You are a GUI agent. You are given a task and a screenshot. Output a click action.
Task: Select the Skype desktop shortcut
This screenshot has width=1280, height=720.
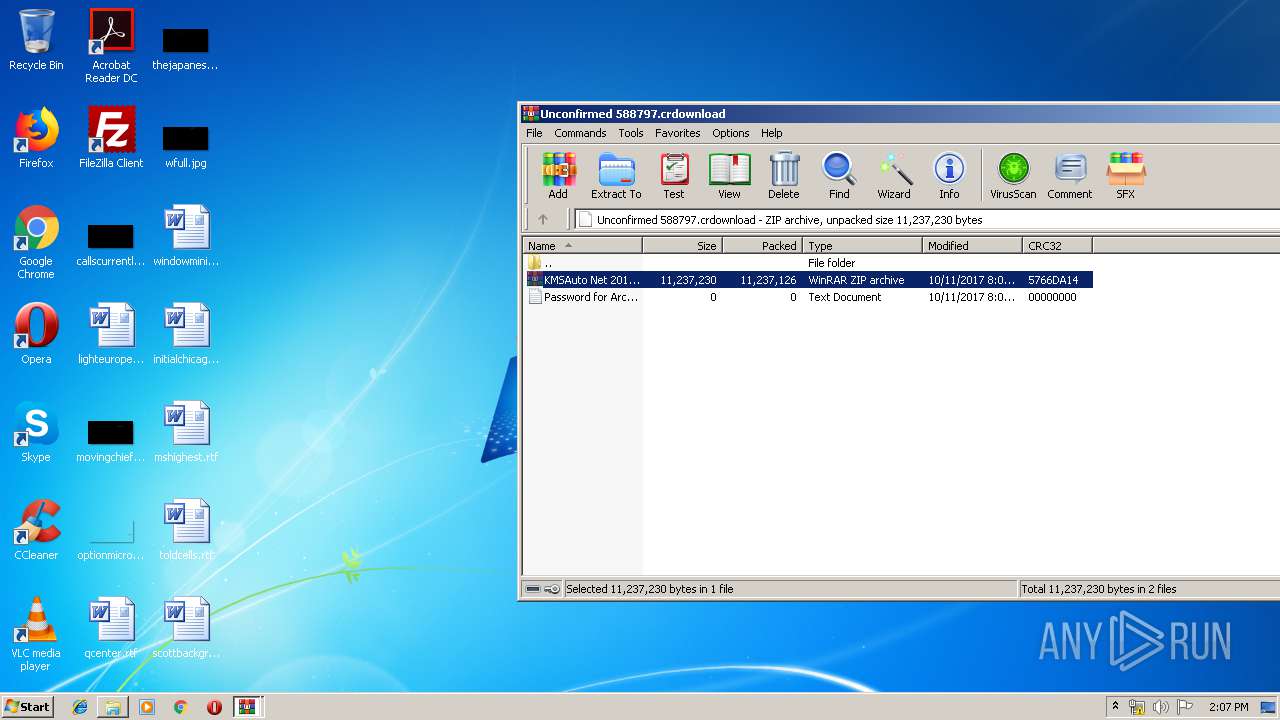click(x=36, y=432)
